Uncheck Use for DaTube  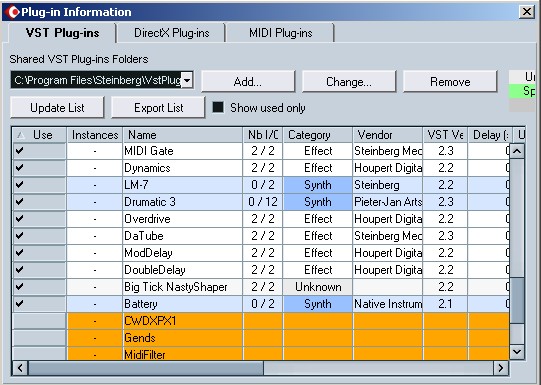(20, 236)
